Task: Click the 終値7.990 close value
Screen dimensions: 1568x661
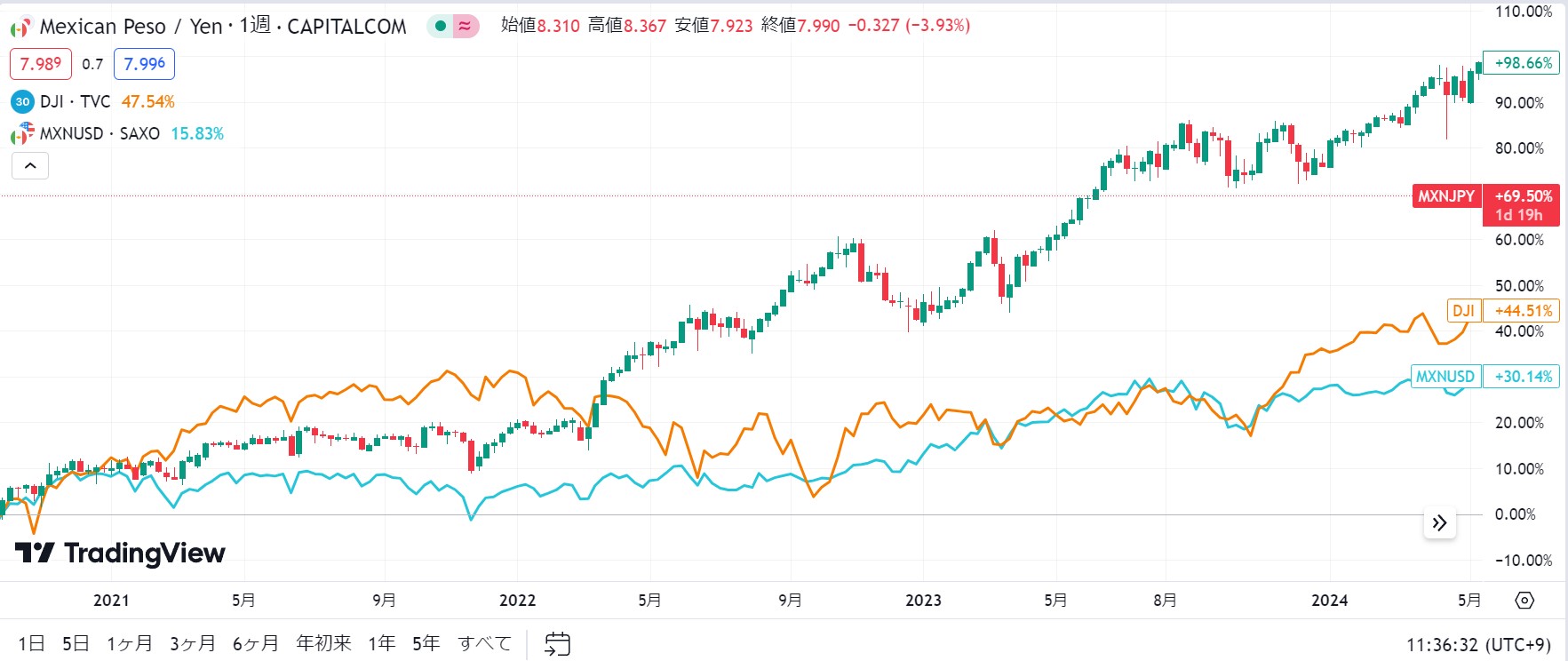Action: point(800,26)
